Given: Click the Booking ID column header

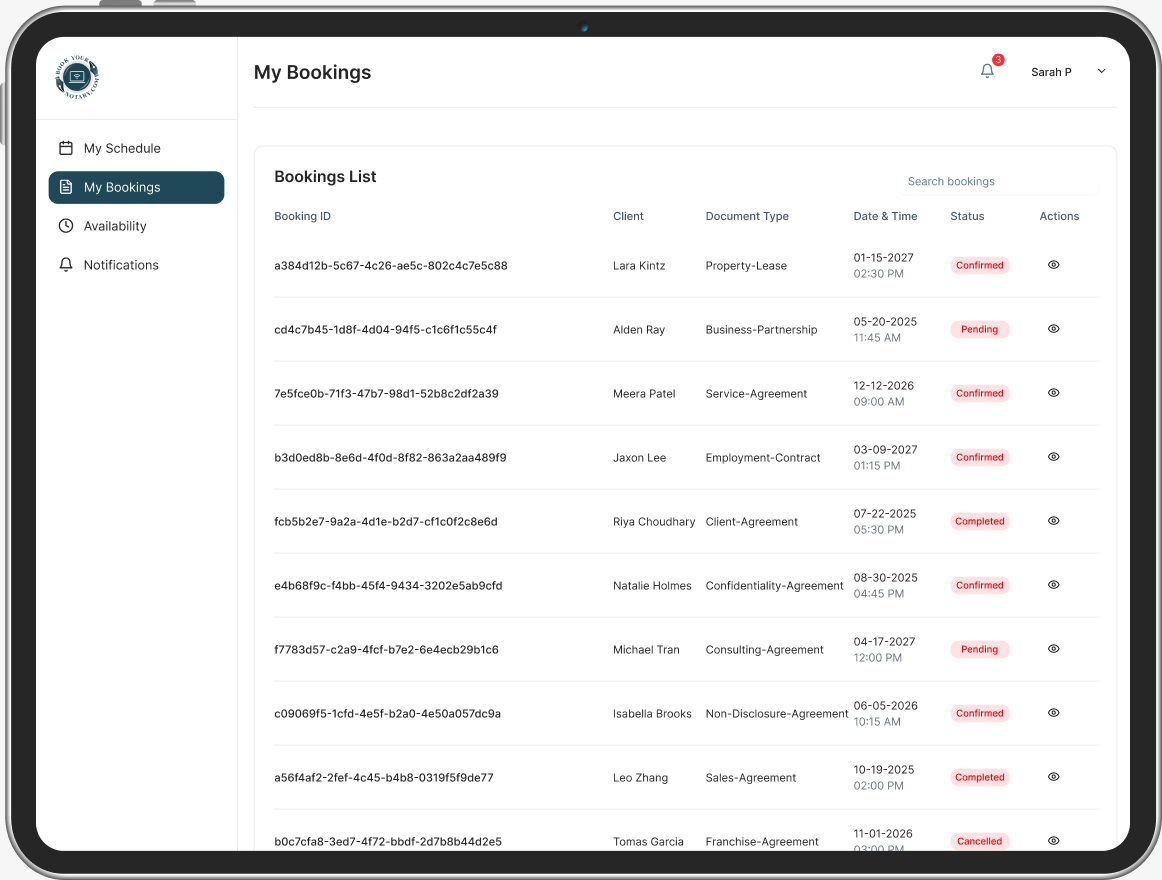Looking at the screenshot, I should [x=302, y=216].
